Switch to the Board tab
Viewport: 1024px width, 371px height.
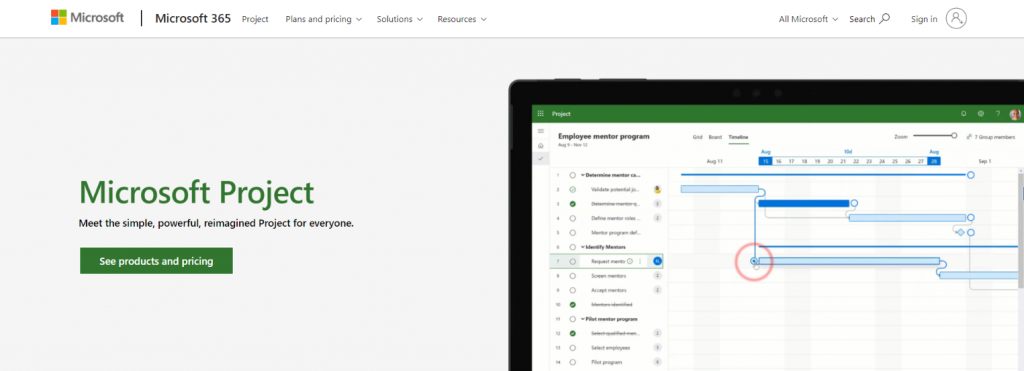tap(715, 137)
